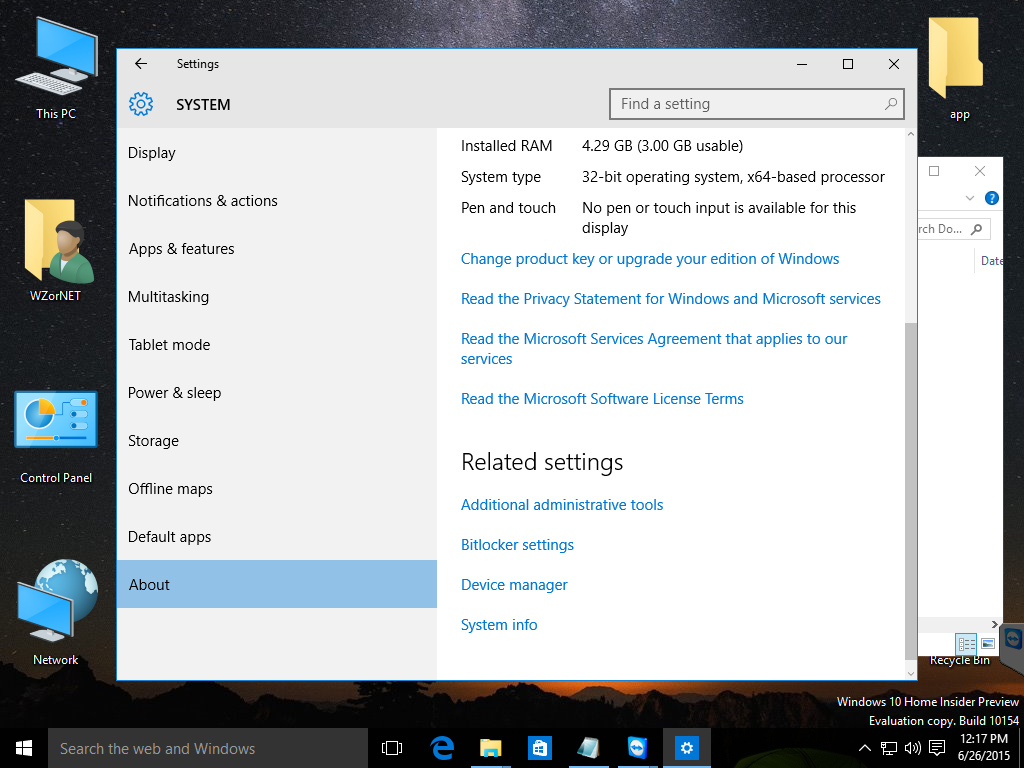Screen dimensions: 1024x768
Task: Click the SYSTEM gear icon
Action: click(x=141, y=104)
